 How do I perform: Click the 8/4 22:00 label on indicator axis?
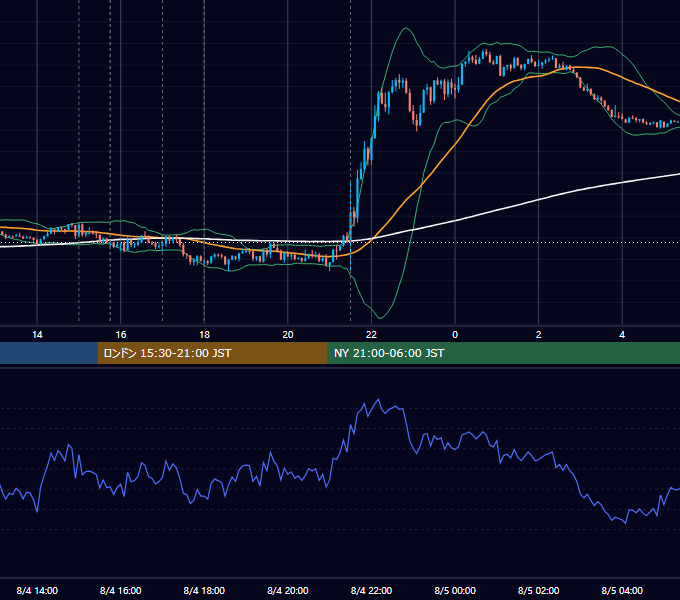[x=371, y=590]
